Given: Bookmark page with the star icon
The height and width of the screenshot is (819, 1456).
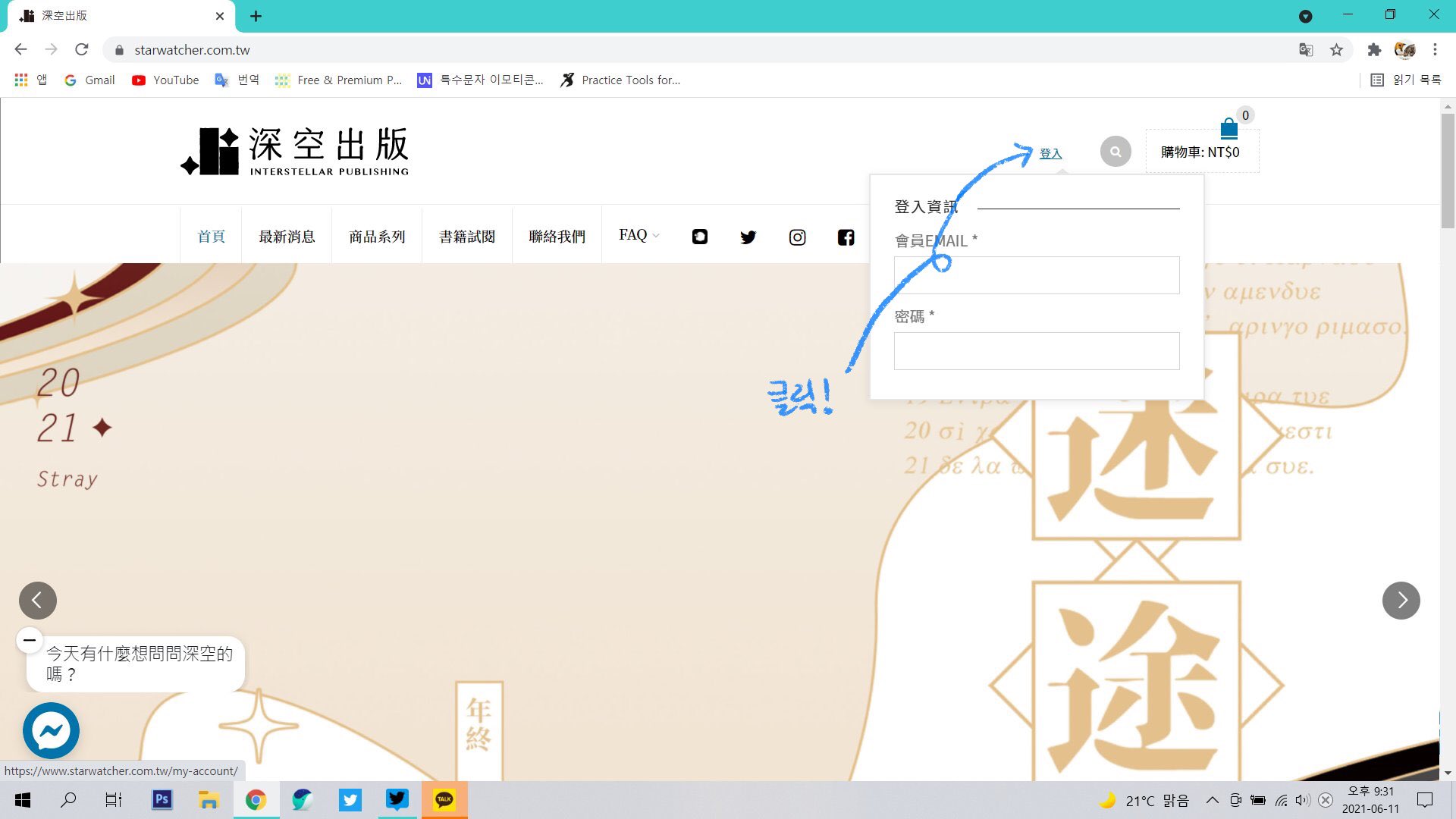Looking at the screenshot, I should point(1336,50).
